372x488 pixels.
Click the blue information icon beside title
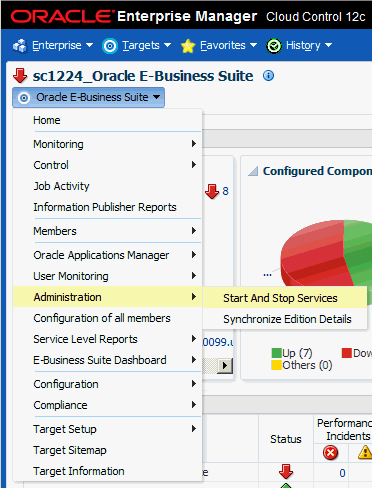[x=268, y=76]
